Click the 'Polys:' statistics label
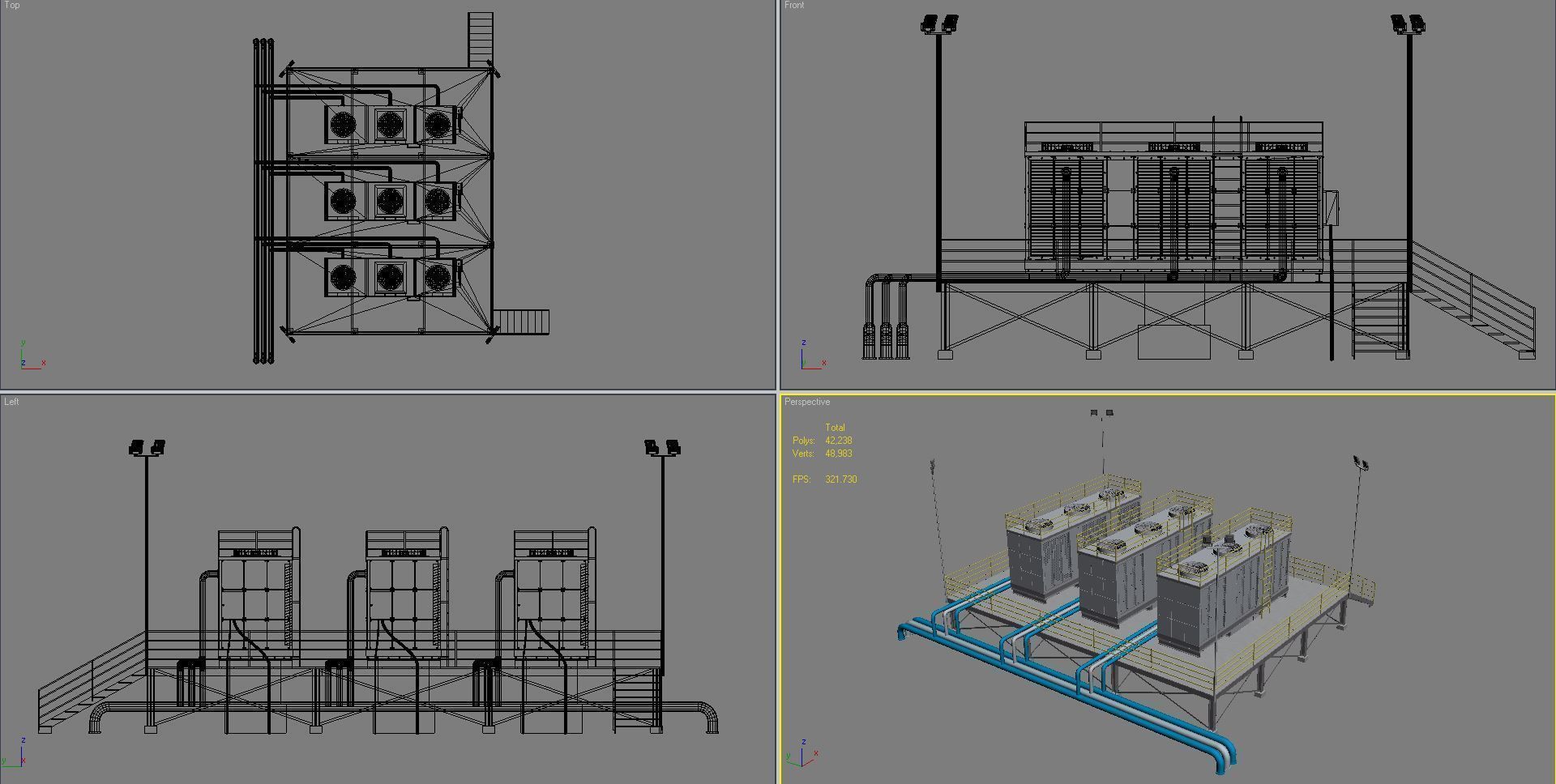The image size is (1556, 784). 803,441
